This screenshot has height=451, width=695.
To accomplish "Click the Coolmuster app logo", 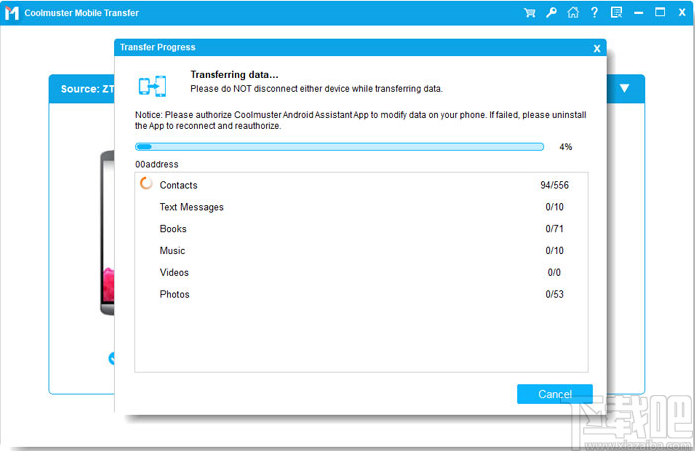I will (14, 13).
